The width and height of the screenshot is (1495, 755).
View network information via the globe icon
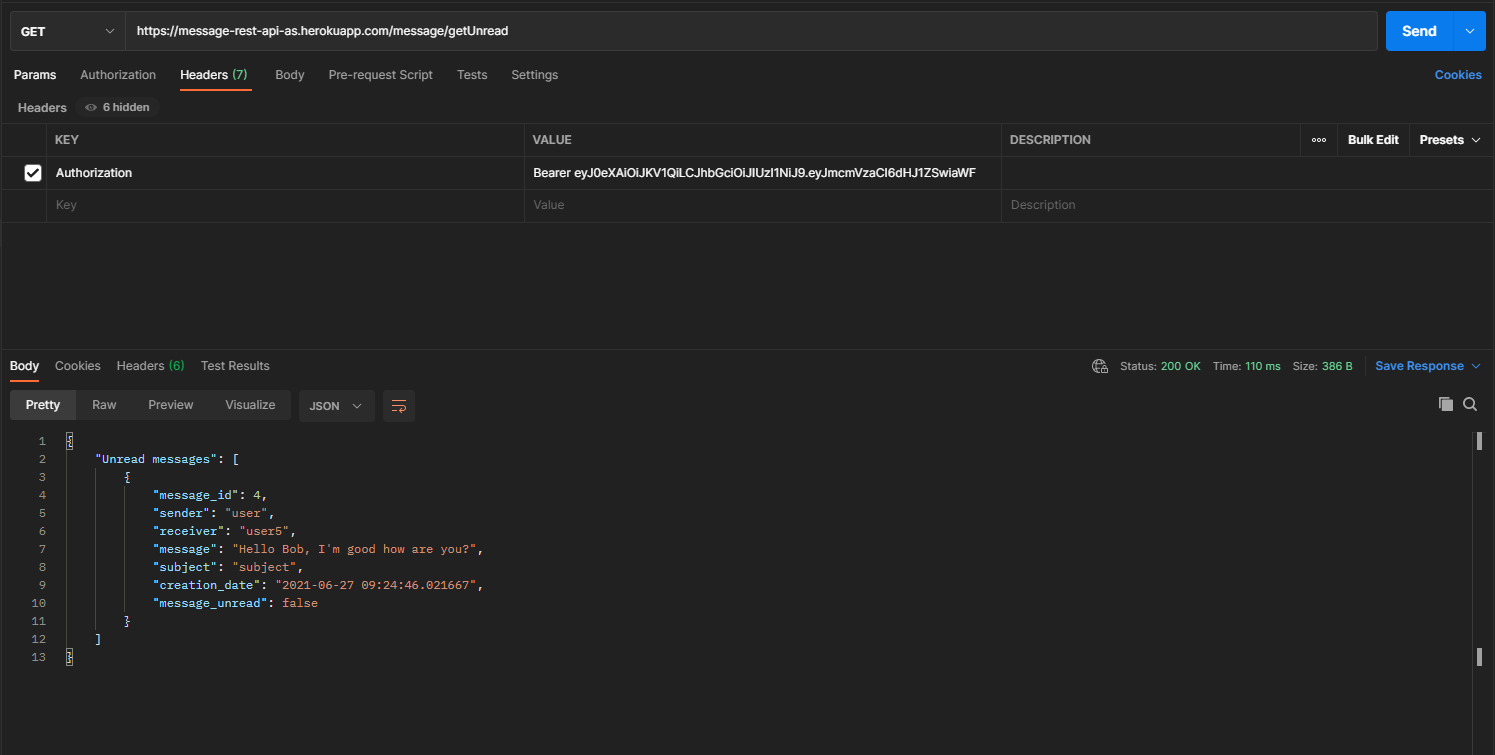pos(1100,366)
